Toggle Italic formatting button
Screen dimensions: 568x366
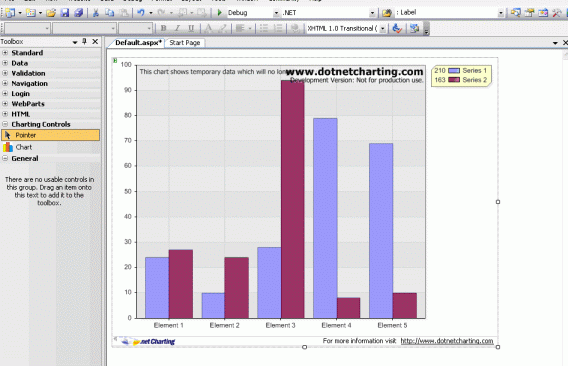[177, 28]
